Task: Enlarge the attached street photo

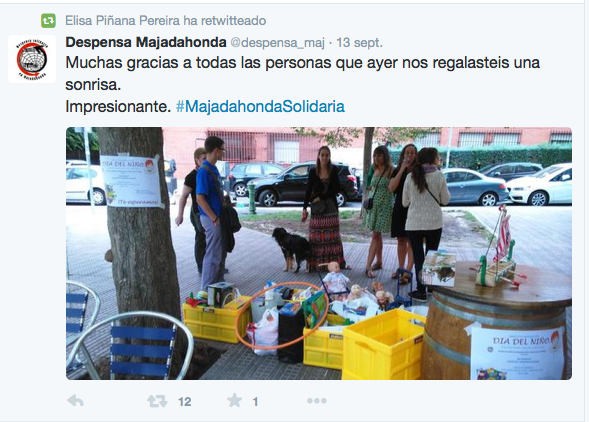Action: 319,253
